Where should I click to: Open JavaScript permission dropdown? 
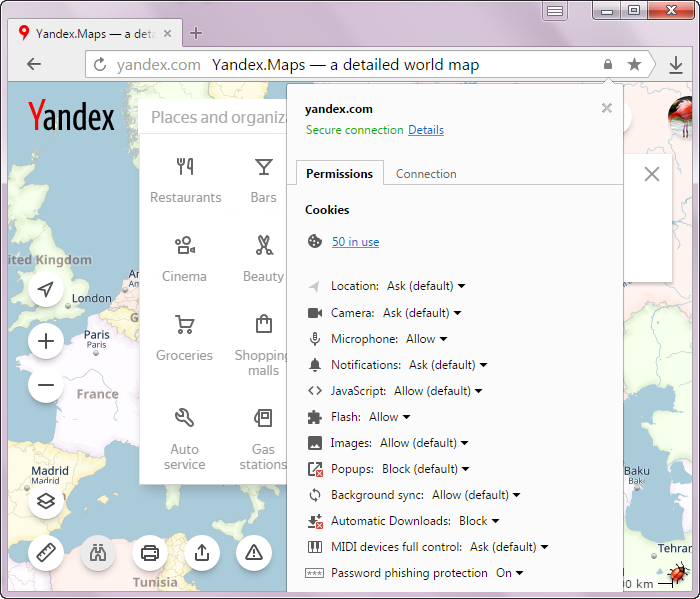click(x=438, y=391)
